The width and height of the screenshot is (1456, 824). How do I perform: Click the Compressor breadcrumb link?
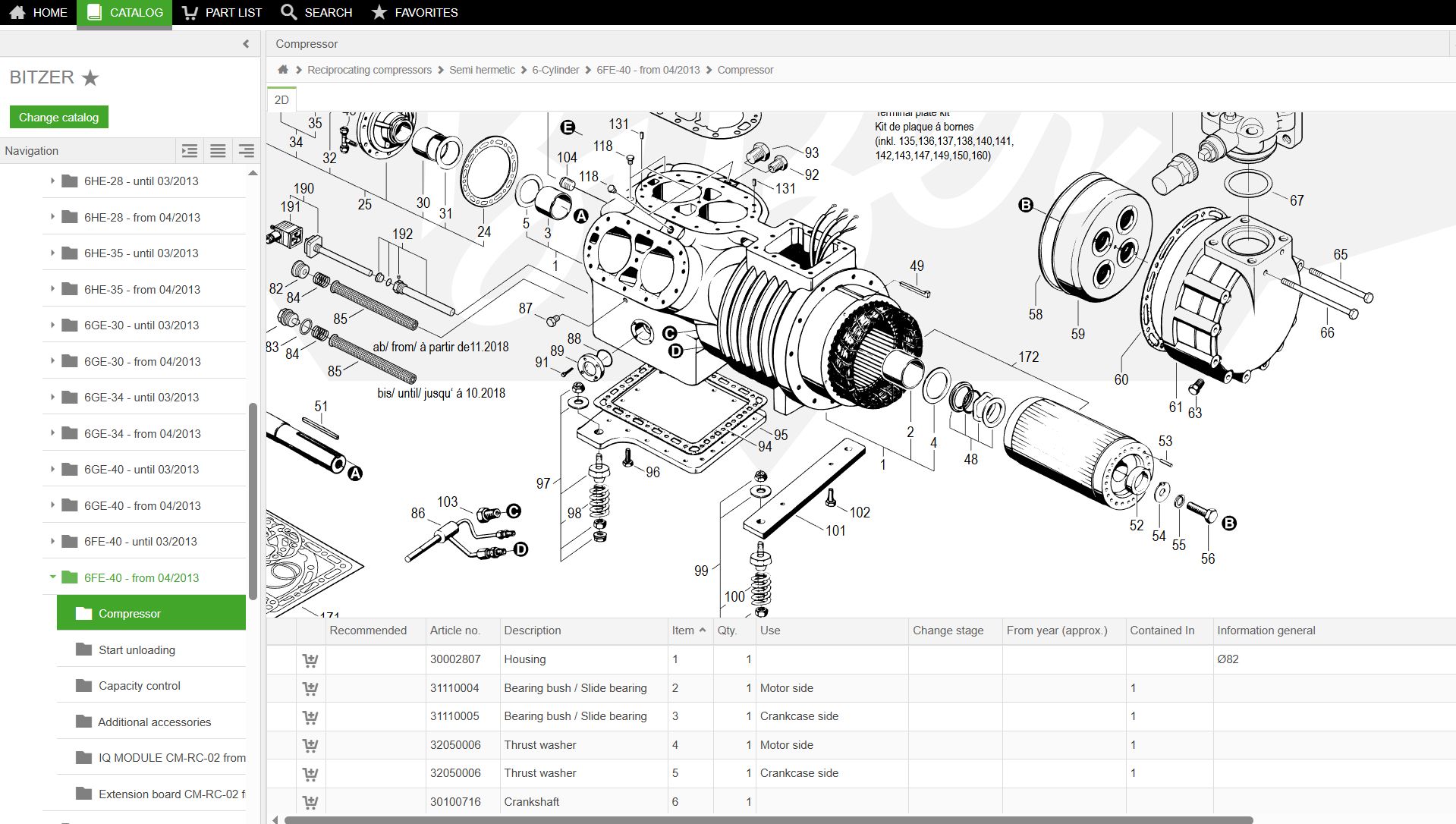click(745, 70)
